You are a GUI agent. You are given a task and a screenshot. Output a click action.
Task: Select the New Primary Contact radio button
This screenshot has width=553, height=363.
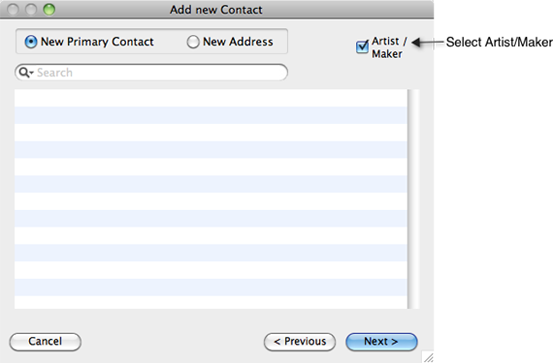(x=31, y=42)
